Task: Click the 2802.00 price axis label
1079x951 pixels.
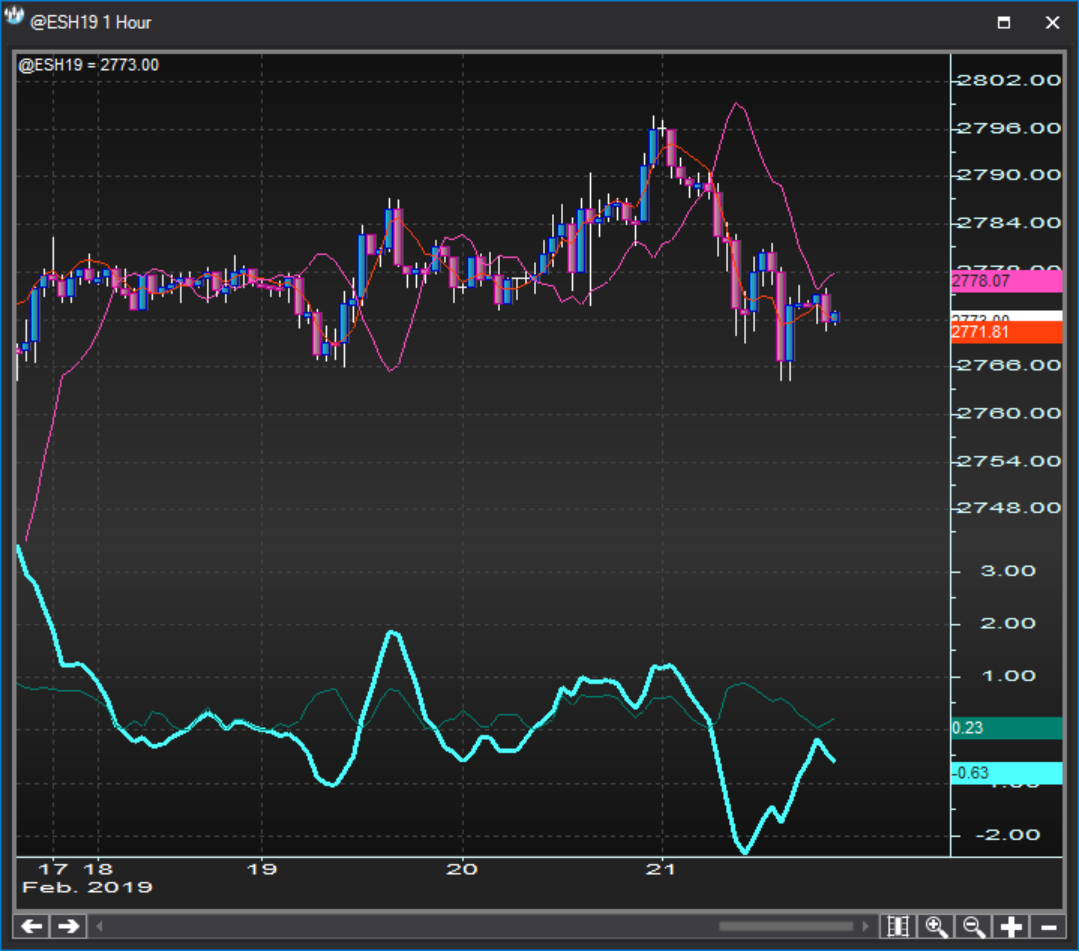Action: pyautogui.click(x=1009, y=81)
